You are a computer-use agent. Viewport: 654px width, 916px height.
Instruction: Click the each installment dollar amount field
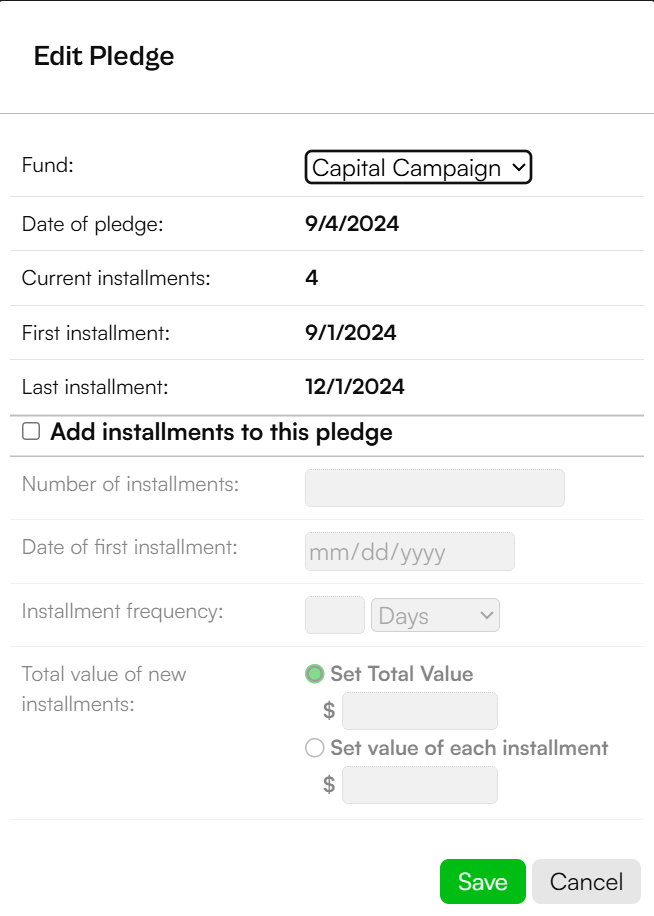point(420,785)
